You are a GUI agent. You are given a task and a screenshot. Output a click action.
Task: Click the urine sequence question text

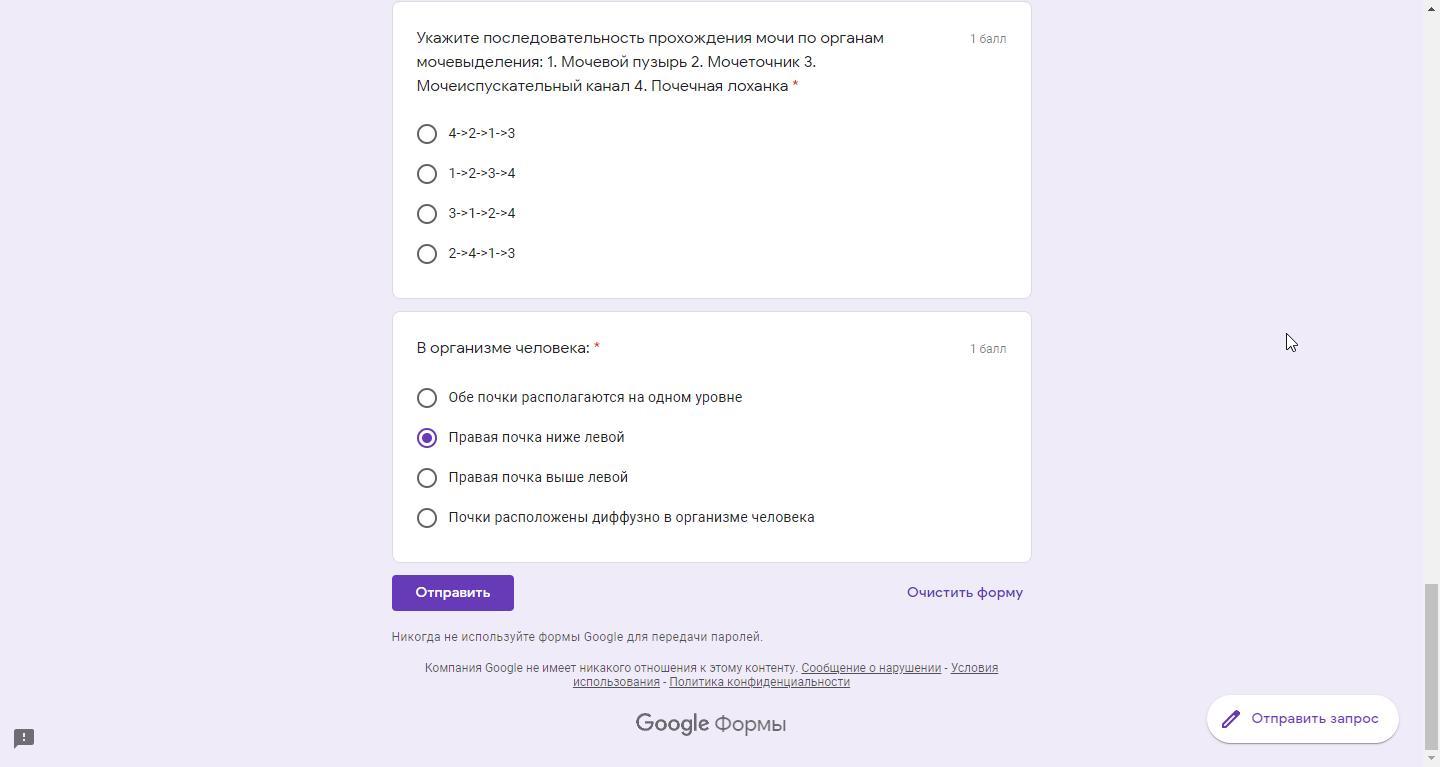[650, 62]
